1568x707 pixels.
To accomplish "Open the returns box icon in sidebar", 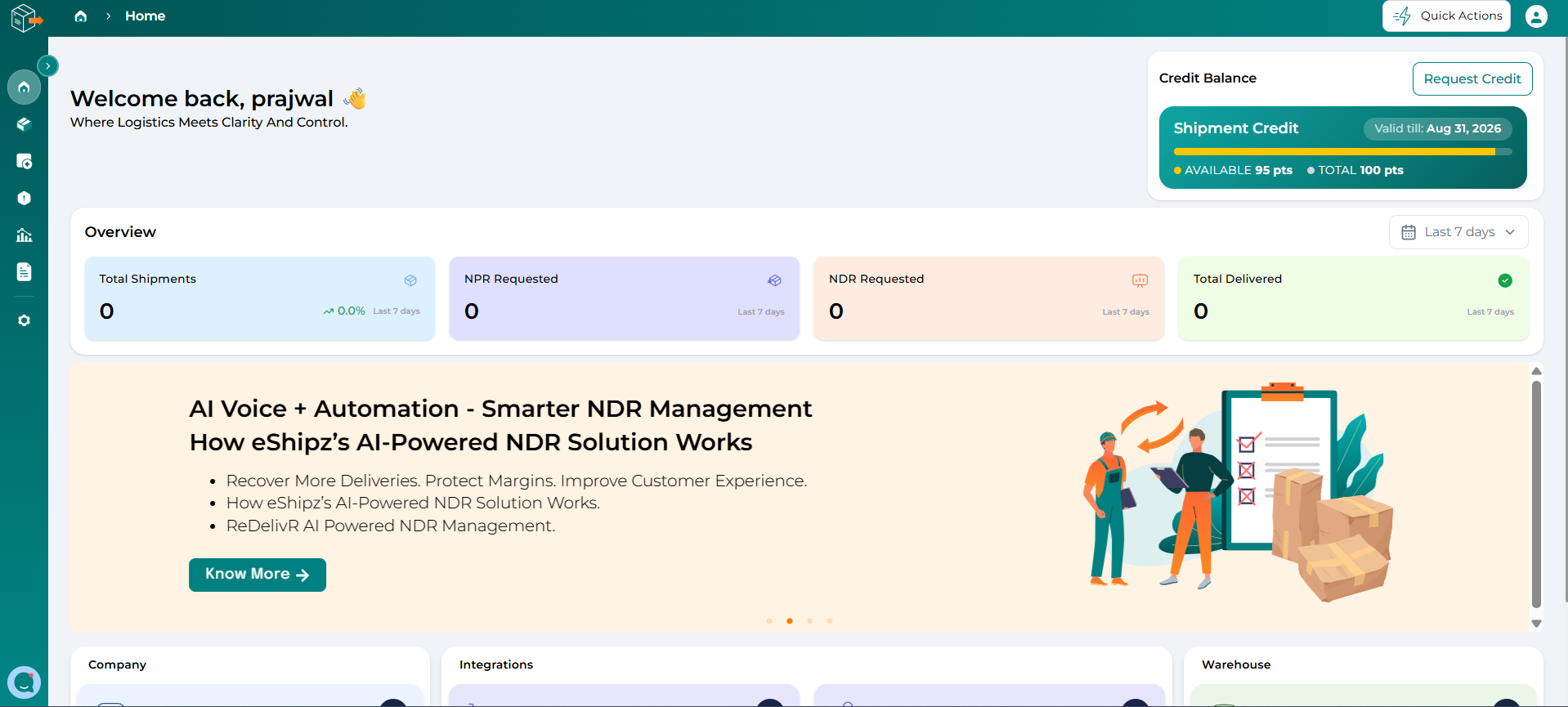I will (x=24, y=161).
